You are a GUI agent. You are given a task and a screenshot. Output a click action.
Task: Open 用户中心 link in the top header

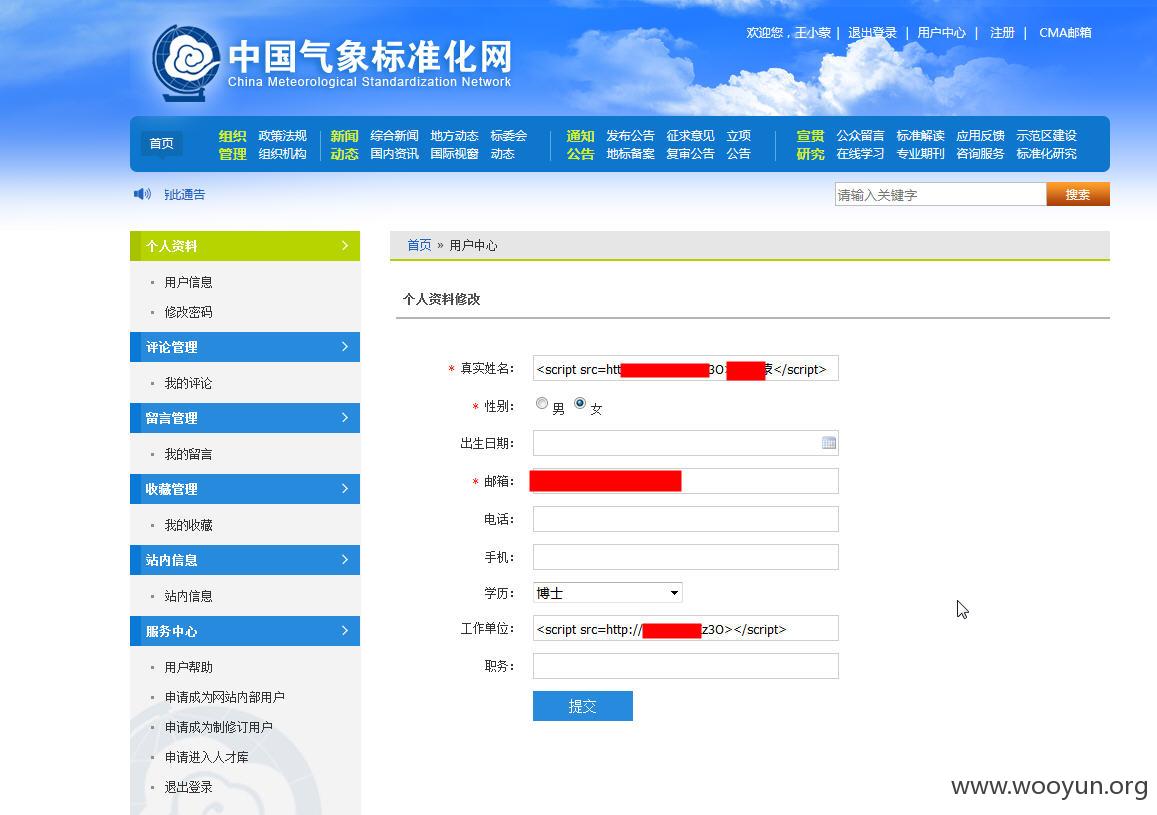(942, 32)
